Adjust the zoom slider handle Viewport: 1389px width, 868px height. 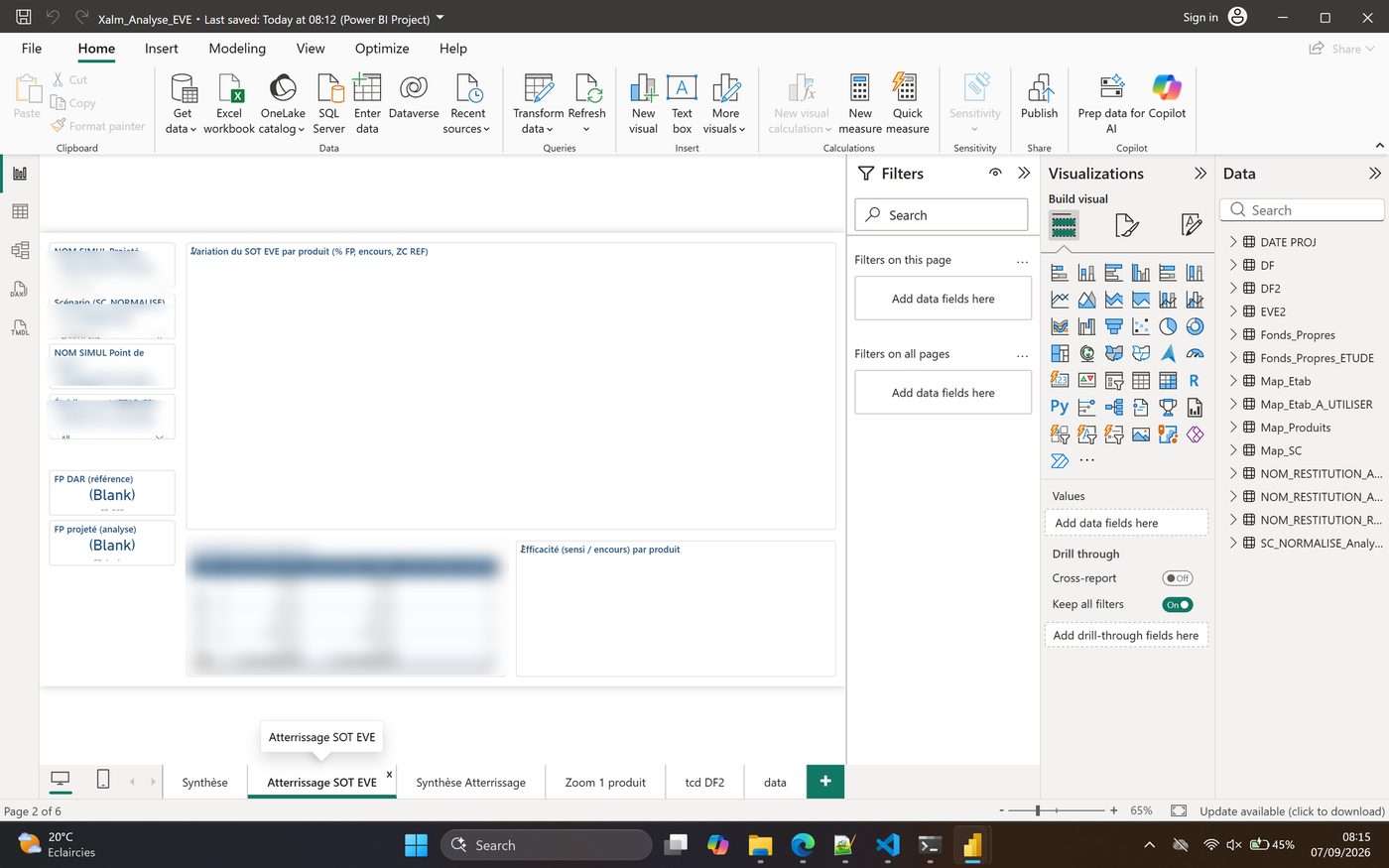1038,810
